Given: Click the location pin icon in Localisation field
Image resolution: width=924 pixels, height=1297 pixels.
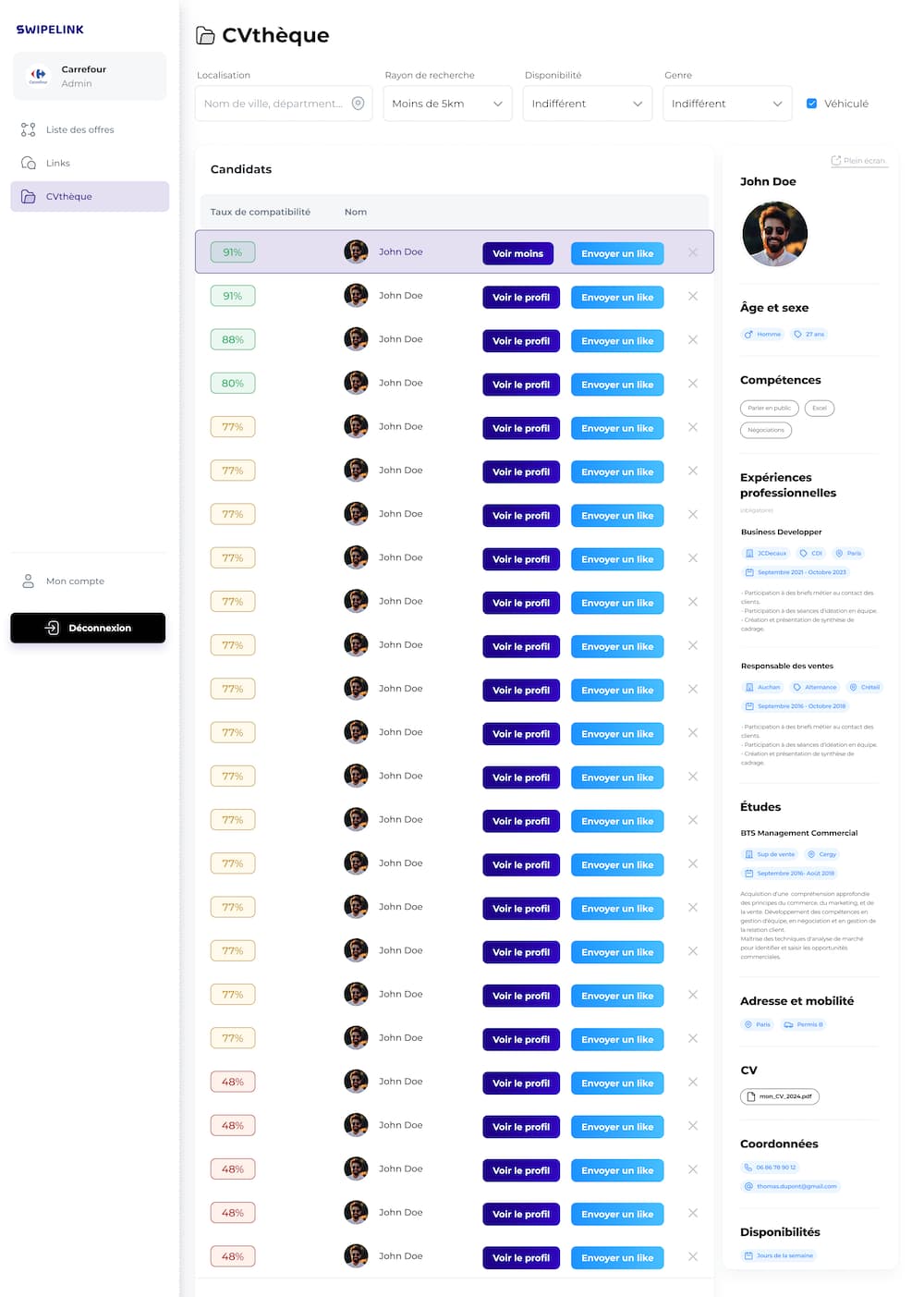Looking at the screenshot, I should point(358,104).
